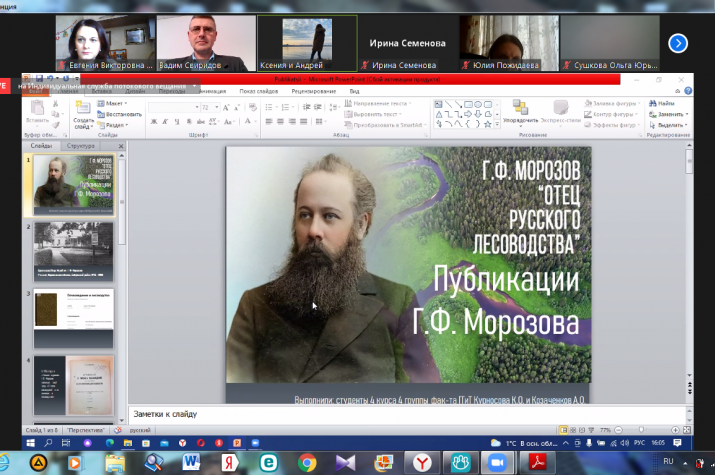Click the Заметки к слайду notes field

407,414
